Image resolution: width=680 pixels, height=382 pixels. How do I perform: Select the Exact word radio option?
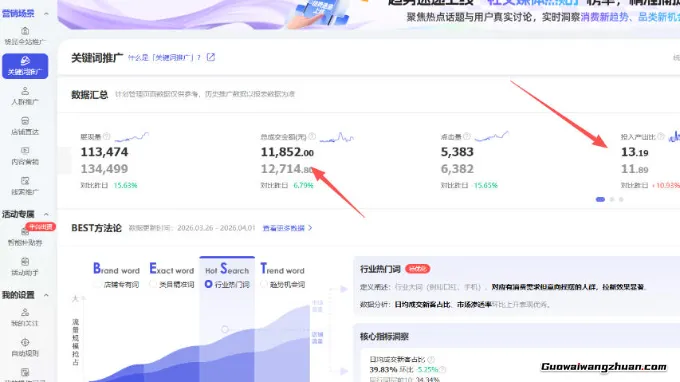click(153, 284)
